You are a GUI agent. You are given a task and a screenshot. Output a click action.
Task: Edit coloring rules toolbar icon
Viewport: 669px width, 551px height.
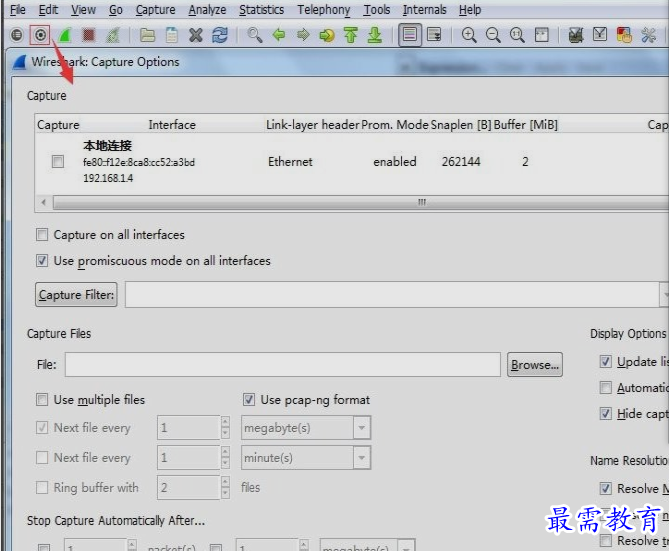coord(624,35)
